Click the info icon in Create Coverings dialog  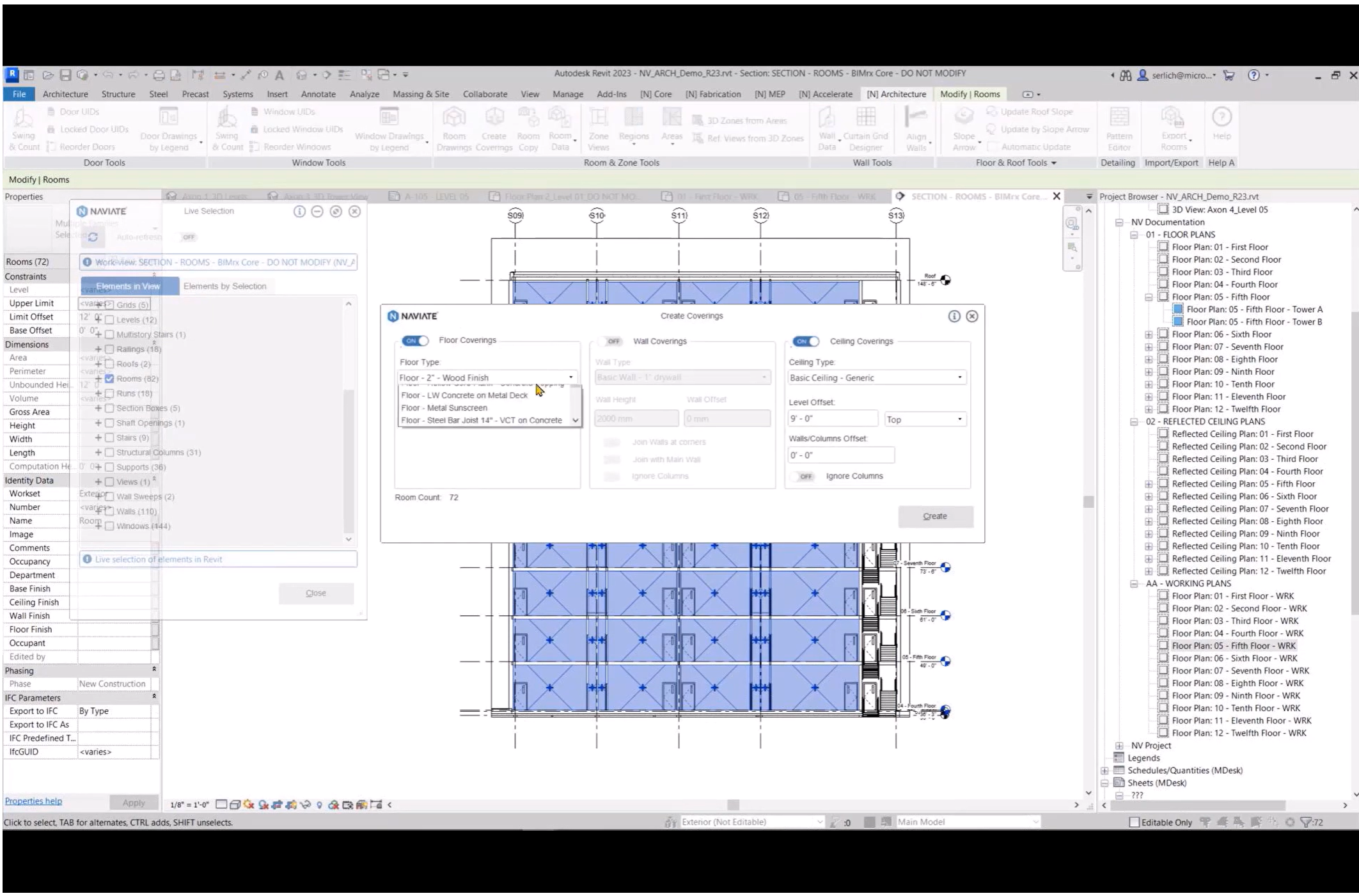point(954,316)
